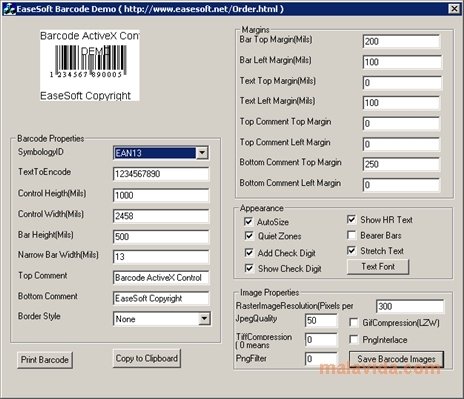Toggle the Show Check Digit checkbox
This screenshot has width=464, height=399.
(x=249, y=268)
